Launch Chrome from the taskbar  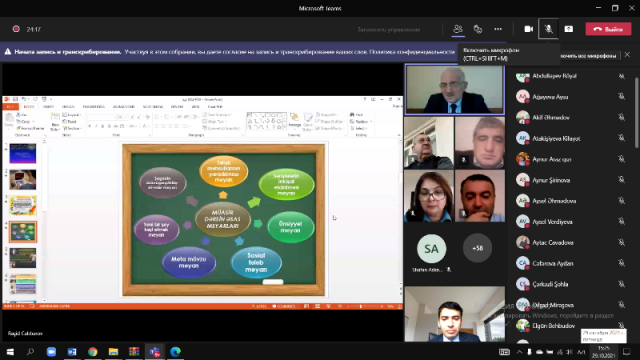pyautogui.click(x=93, y=351)
